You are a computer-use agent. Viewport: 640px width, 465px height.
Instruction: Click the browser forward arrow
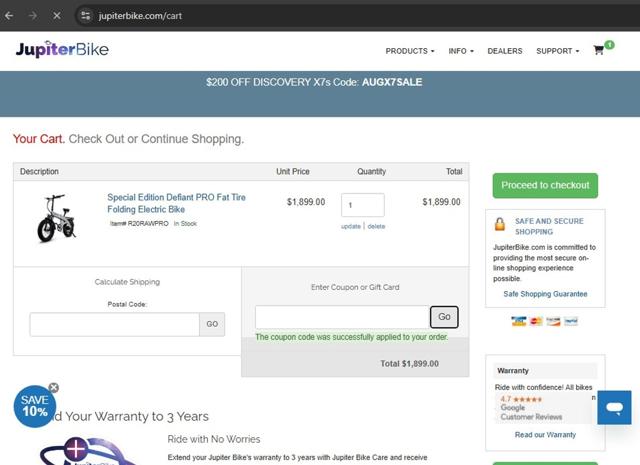point(33,16)
